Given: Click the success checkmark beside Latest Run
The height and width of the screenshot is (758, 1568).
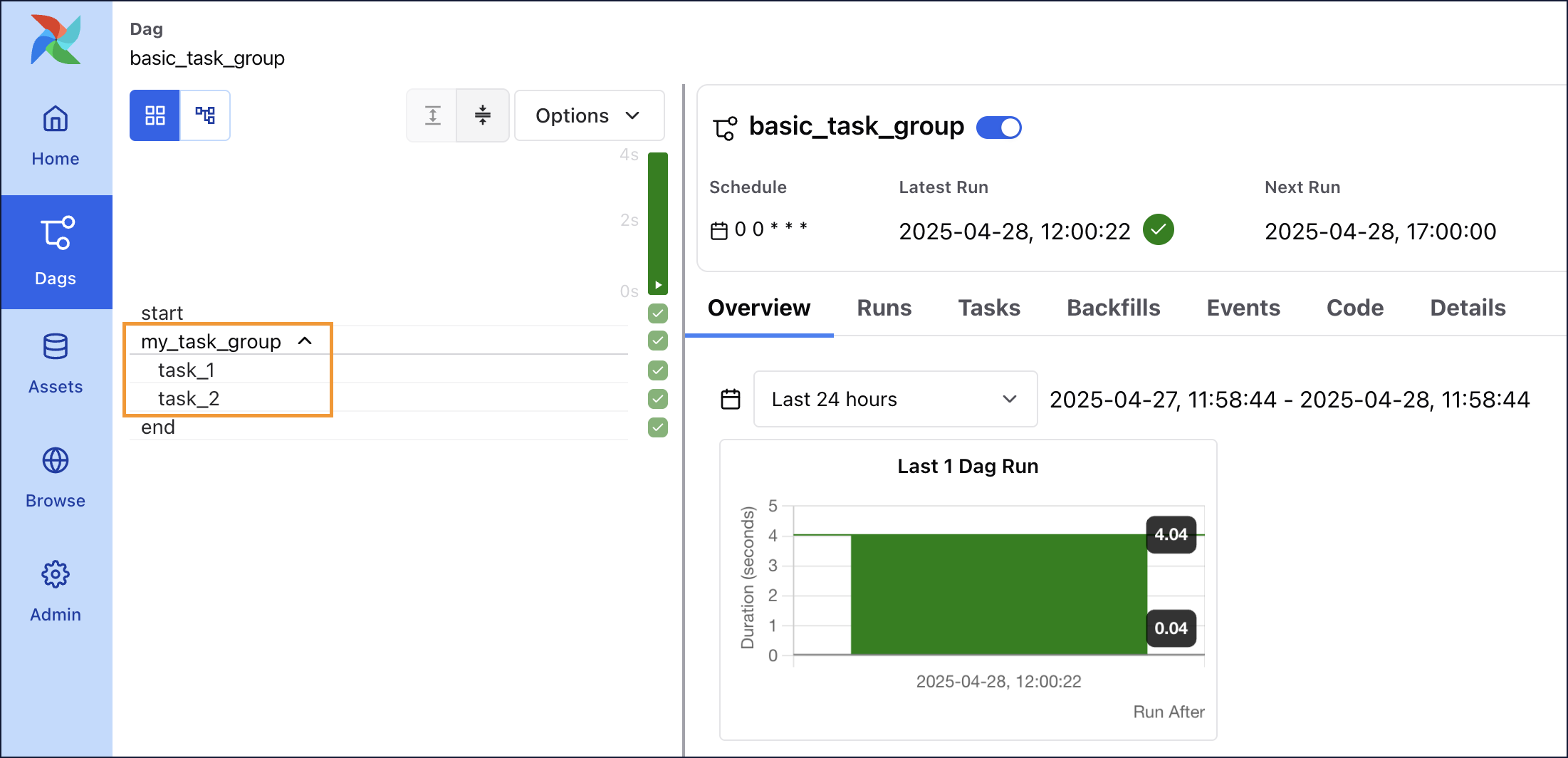Looking at the screenshot, I should coord(1159,229).
